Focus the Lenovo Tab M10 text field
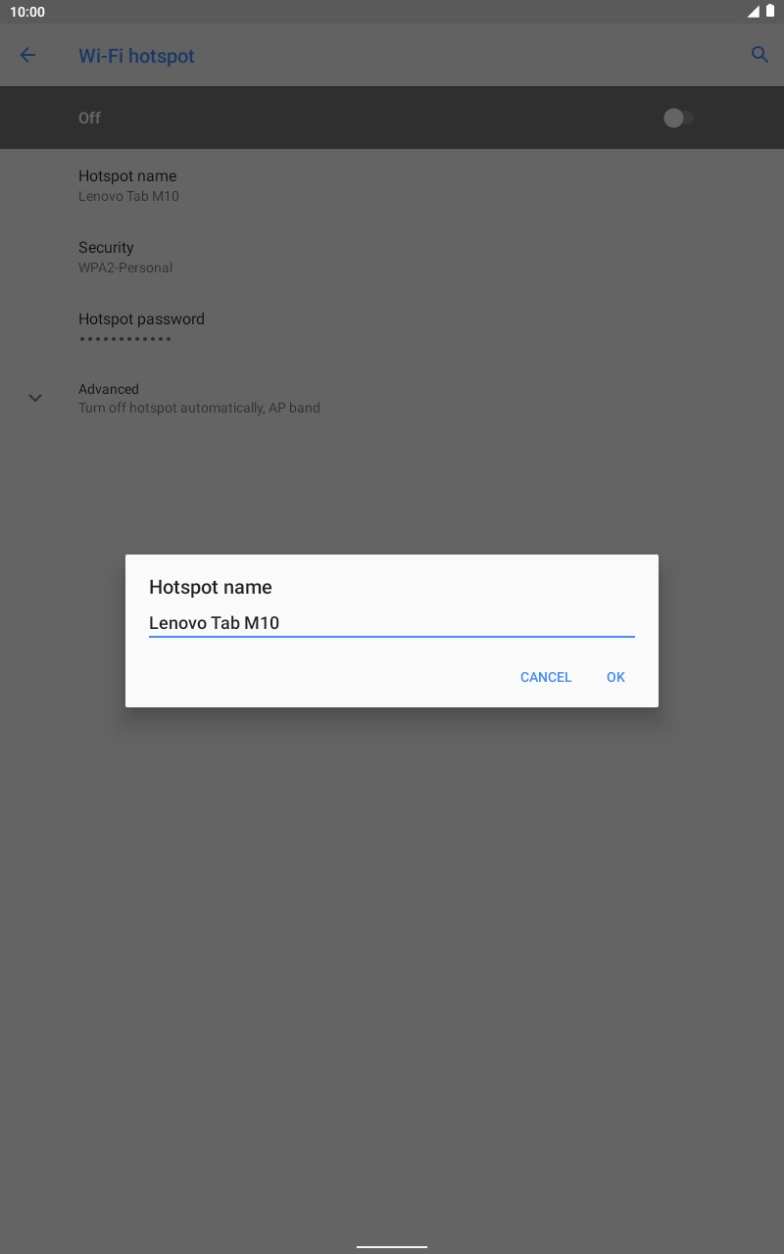The width and height of the screenshot is (784, 1254). pyautogui.click(x=392, y=623)
